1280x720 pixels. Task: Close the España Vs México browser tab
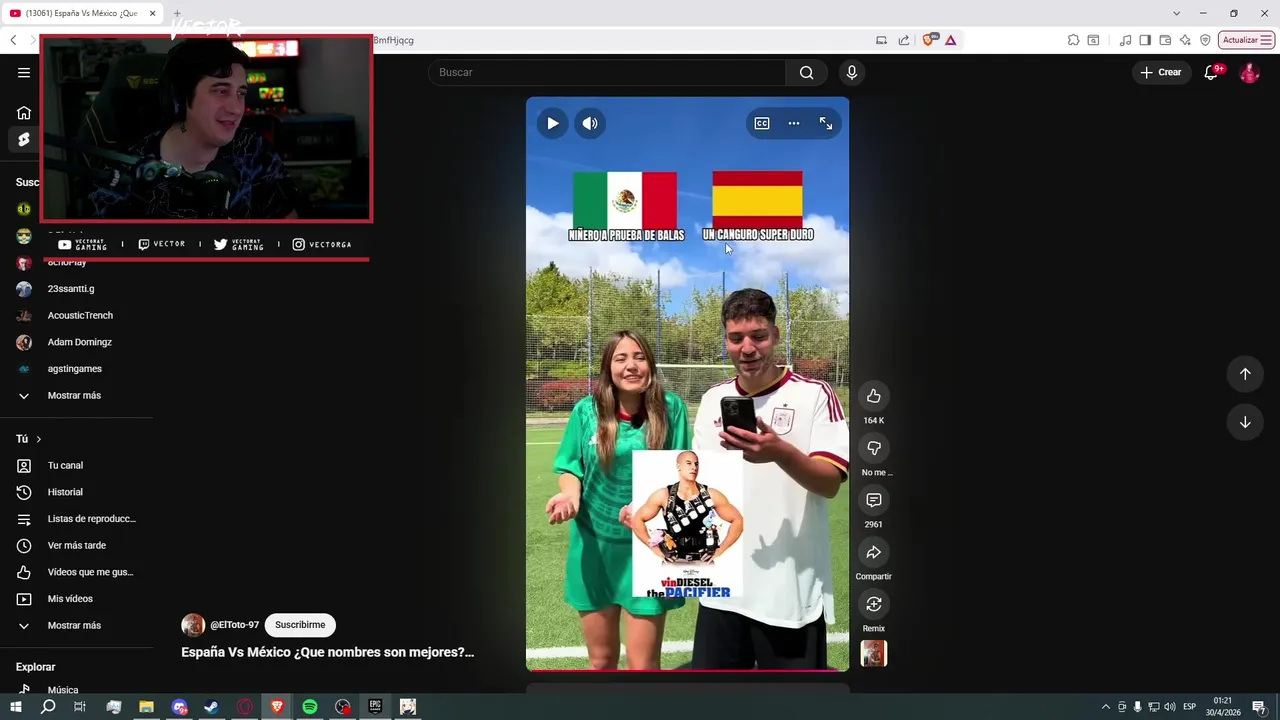[153, 13]
